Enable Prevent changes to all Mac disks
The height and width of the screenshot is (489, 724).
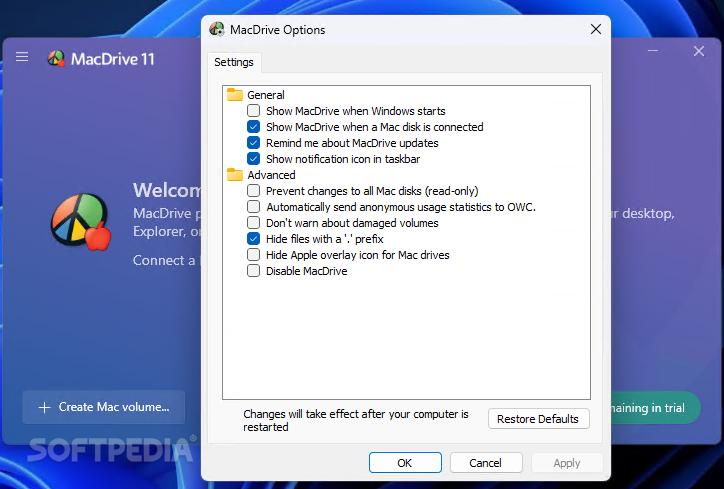[x=253, y=191]
